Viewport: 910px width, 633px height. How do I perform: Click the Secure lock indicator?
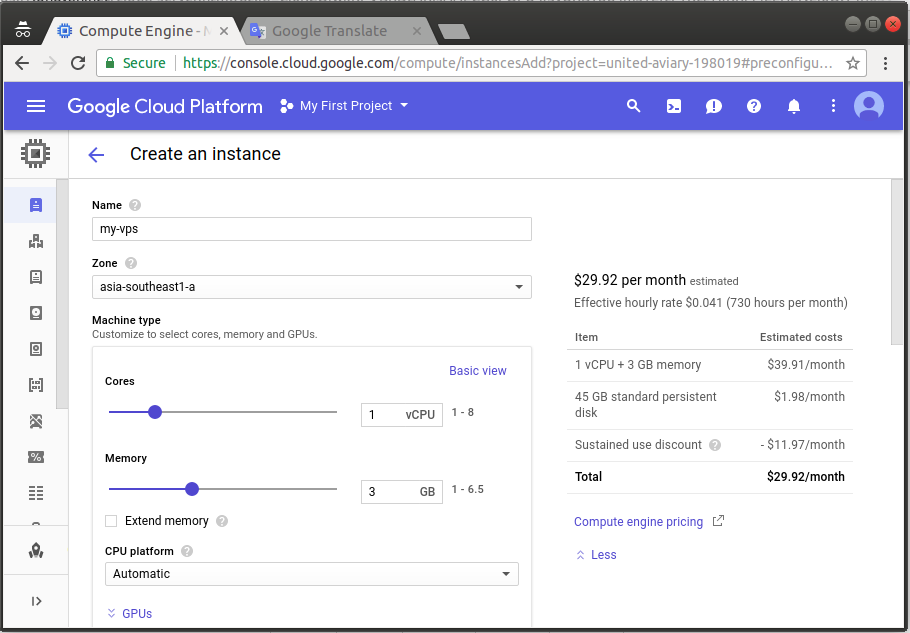click(x=135, y=63)
